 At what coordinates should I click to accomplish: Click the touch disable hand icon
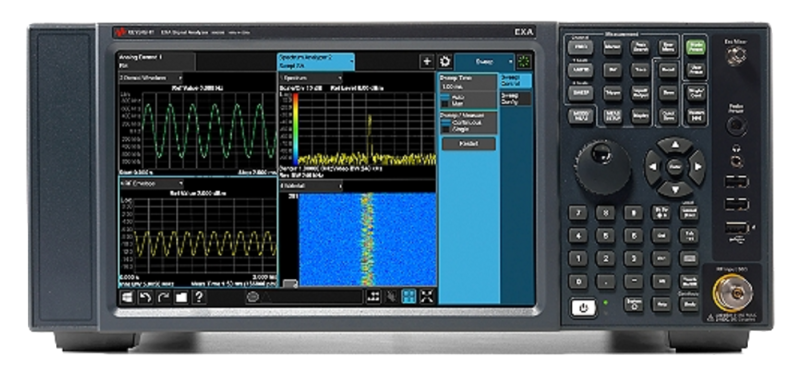(391, 296)
